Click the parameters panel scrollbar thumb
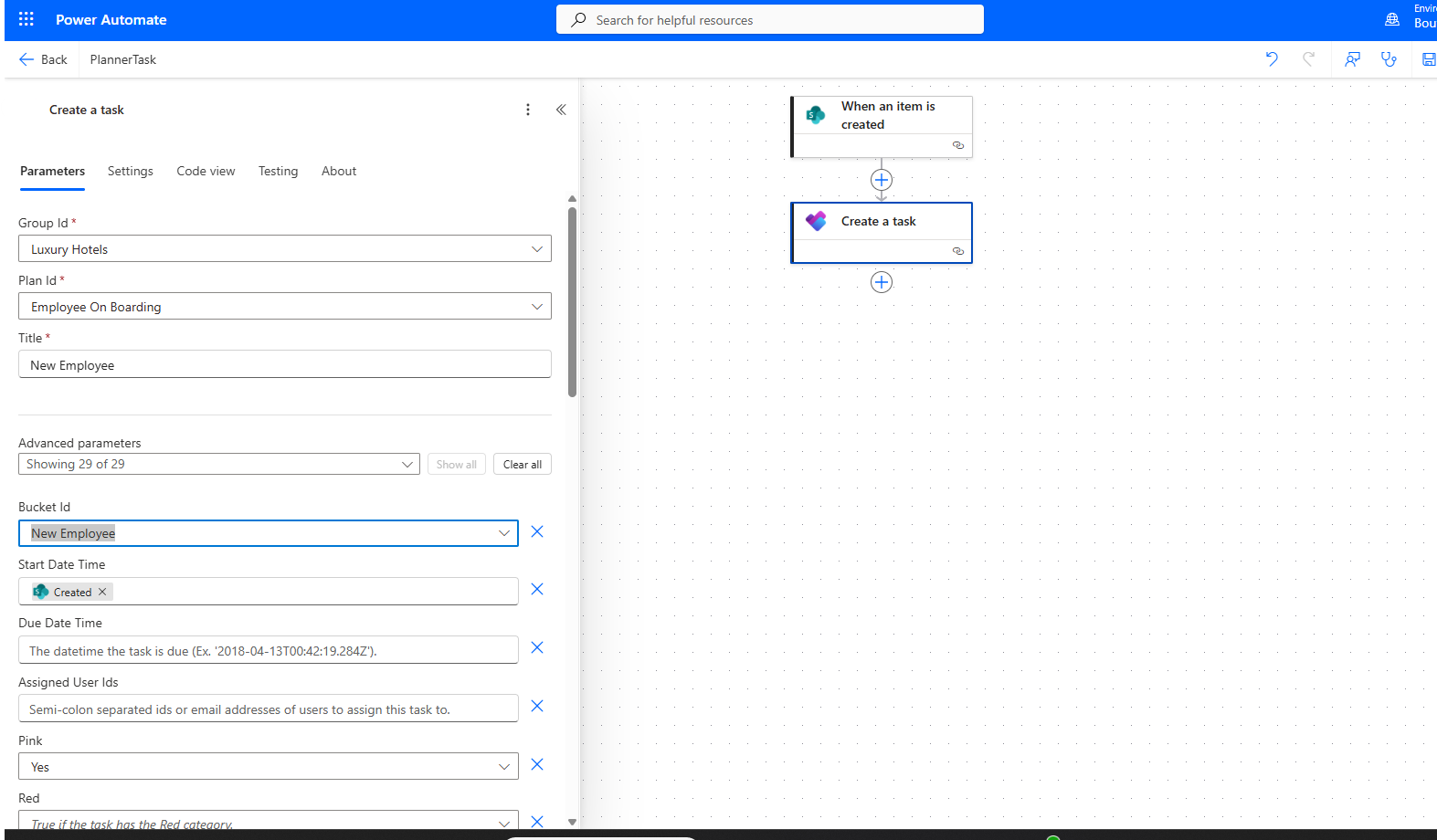The width and height of the screenshot is (1437, 840). point(572,302)
